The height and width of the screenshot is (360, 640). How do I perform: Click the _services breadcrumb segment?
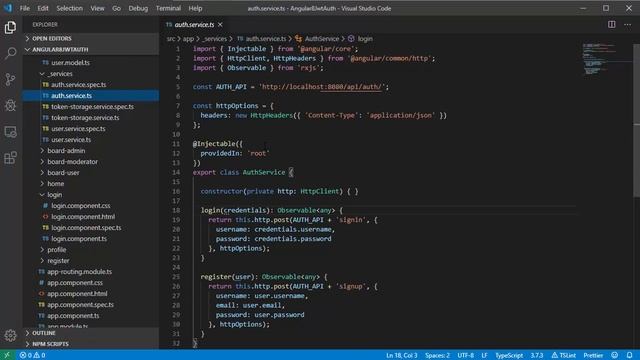(x=215, y=39)
